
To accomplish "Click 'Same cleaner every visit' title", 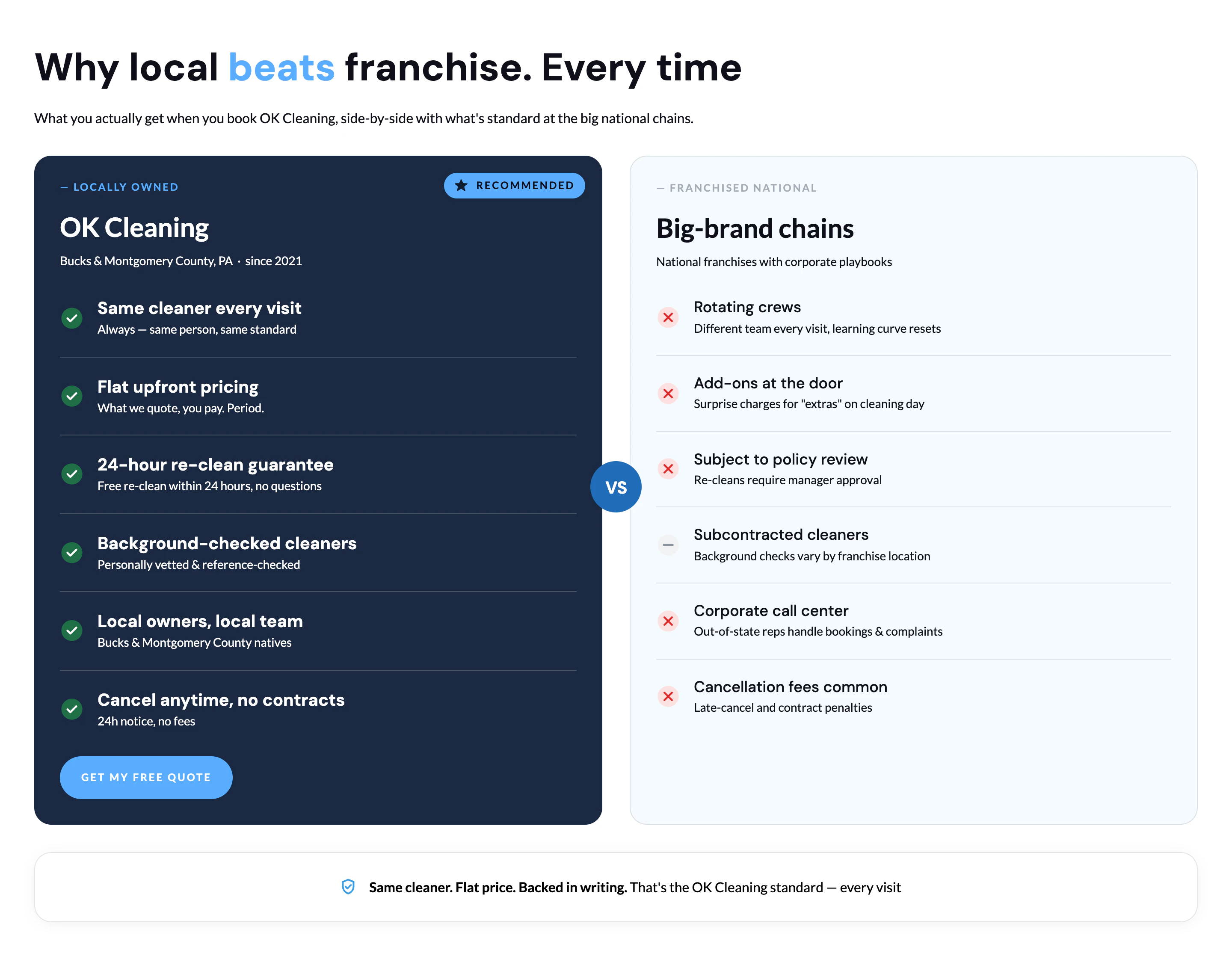I will pyautogui.click(x=199, y=308).
